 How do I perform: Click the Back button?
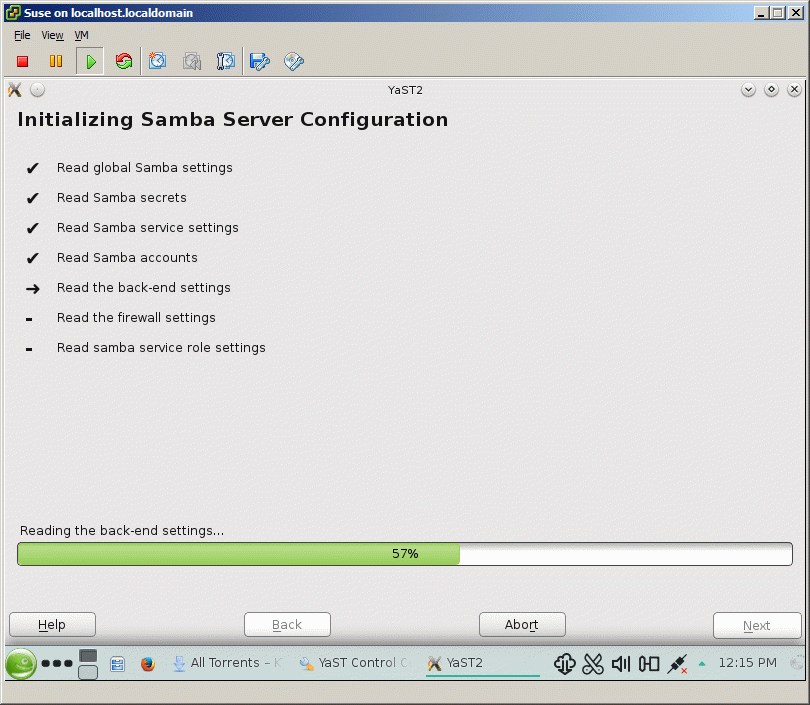point(287,625)
